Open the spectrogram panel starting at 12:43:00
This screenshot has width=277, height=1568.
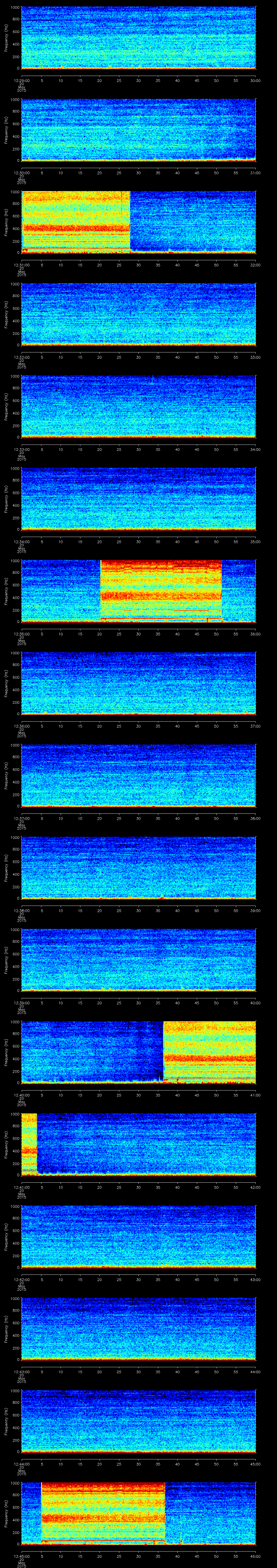139,1329
